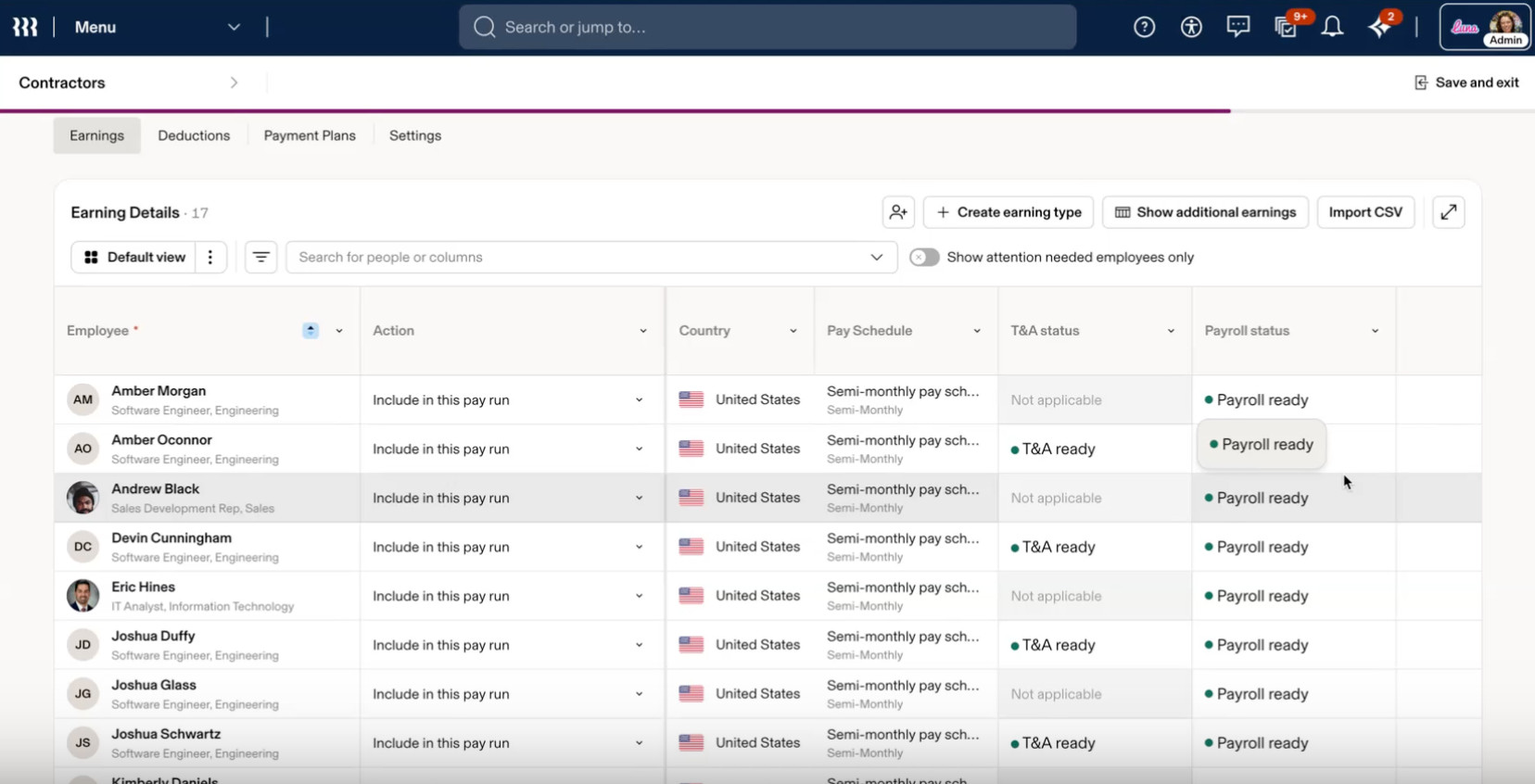This screenshot has height=784, width=1535.
Task: Click Save and exit
Action: coord(1466,82)
